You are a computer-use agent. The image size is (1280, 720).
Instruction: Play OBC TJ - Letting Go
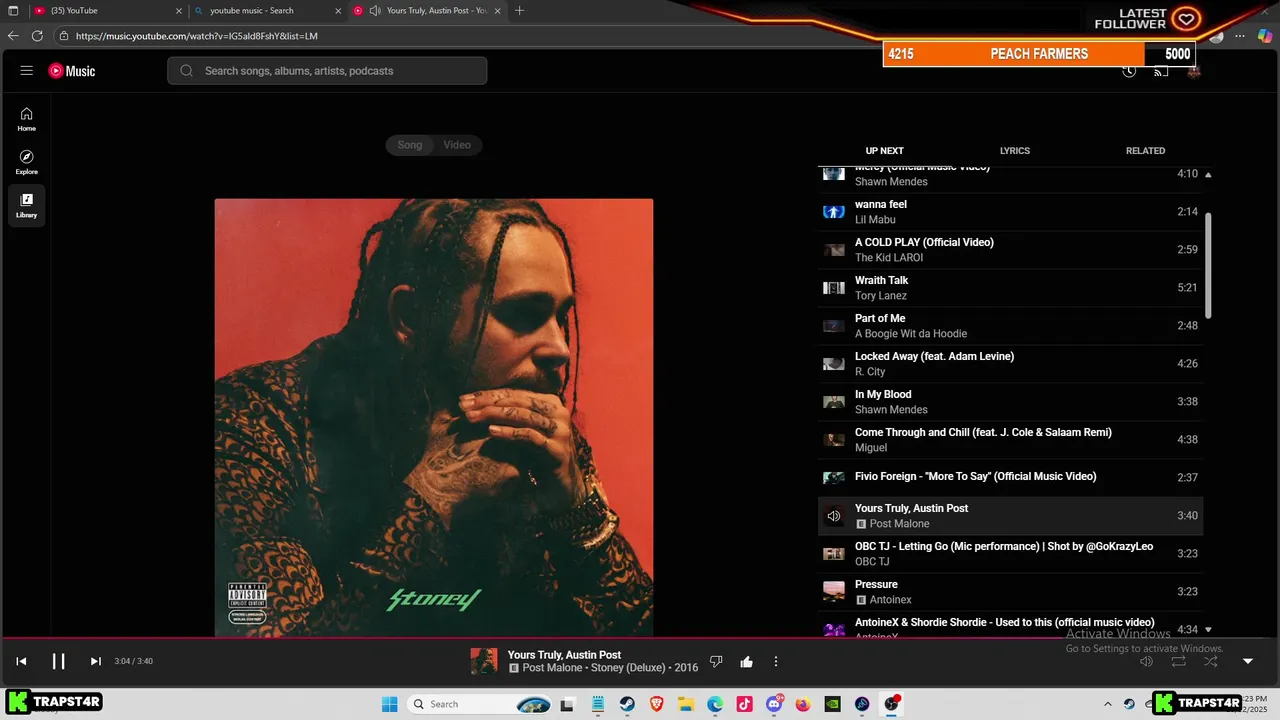(1010, 554)
